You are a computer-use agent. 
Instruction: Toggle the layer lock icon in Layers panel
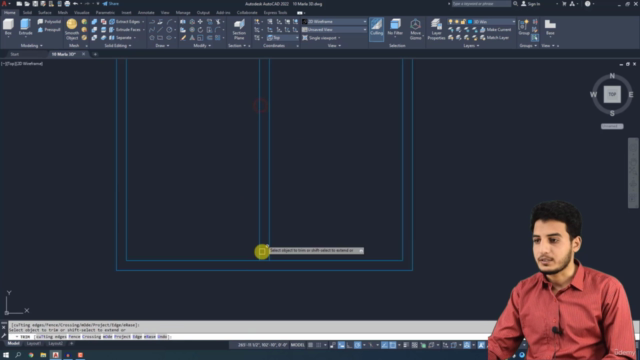point(463,22)
